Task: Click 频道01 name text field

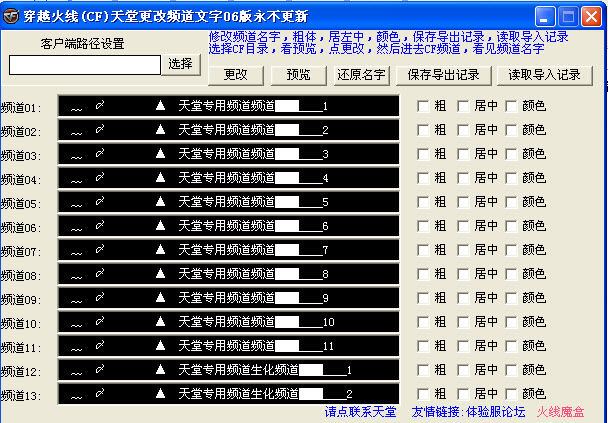Action: (228, 106)
